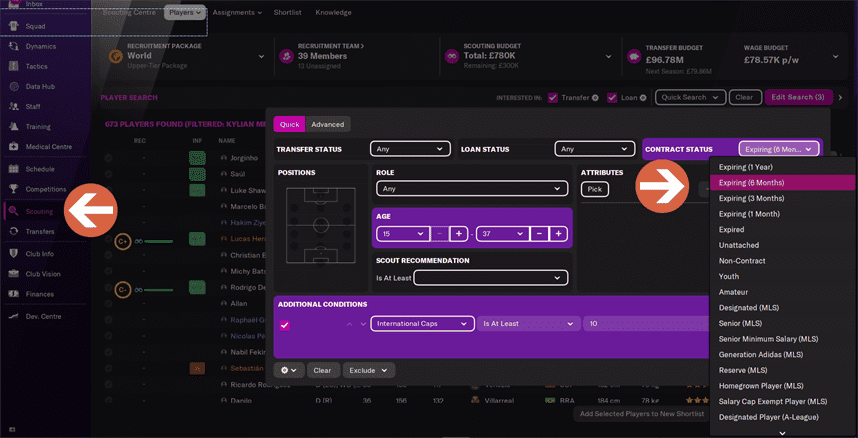The width and height of the screenshot is (858, 438).
Task: Click Clear at the filter panel bottom
Action: (x=322, y=371)
